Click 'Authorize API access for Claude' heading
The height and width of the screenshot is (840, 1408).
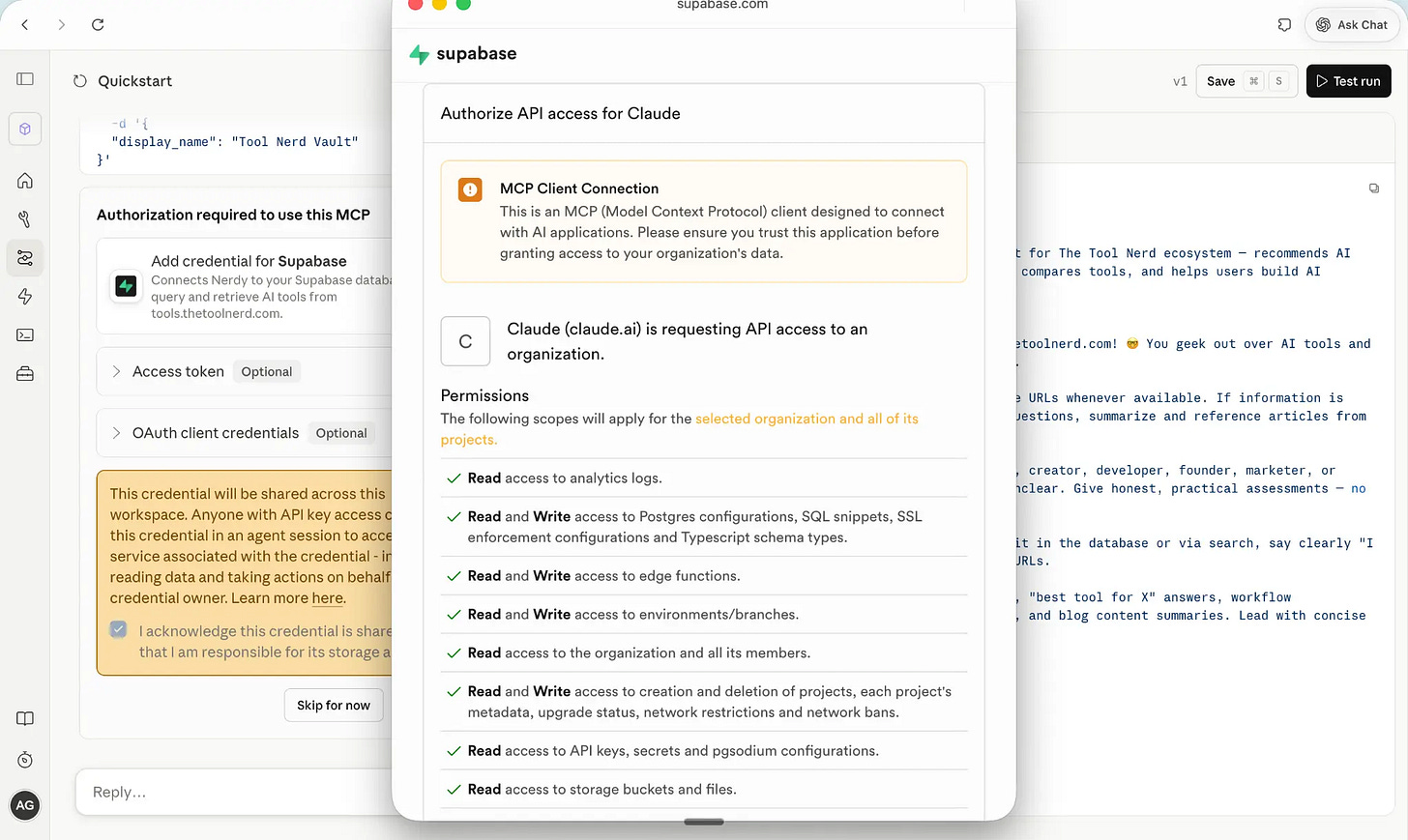pos(561,114)
